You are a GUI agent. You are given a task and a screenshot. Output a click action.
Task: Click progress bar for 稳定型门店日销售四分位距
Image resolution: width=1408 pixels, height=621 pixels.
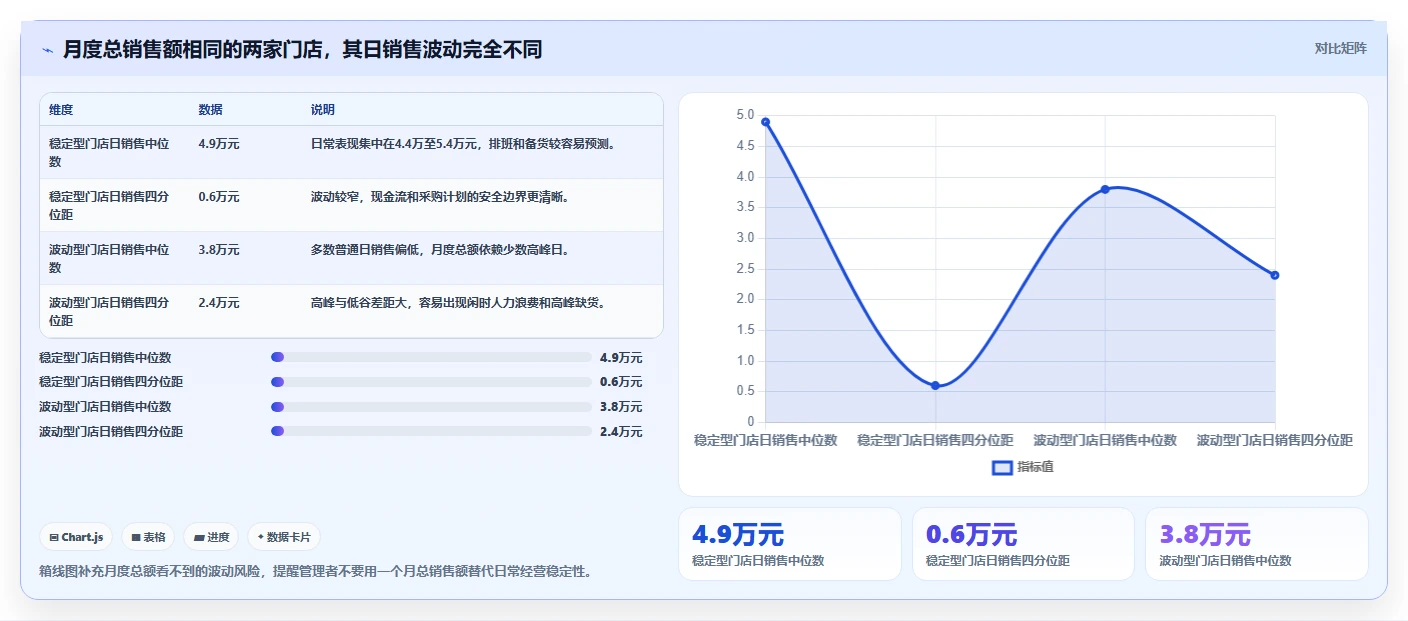[431, 382]
